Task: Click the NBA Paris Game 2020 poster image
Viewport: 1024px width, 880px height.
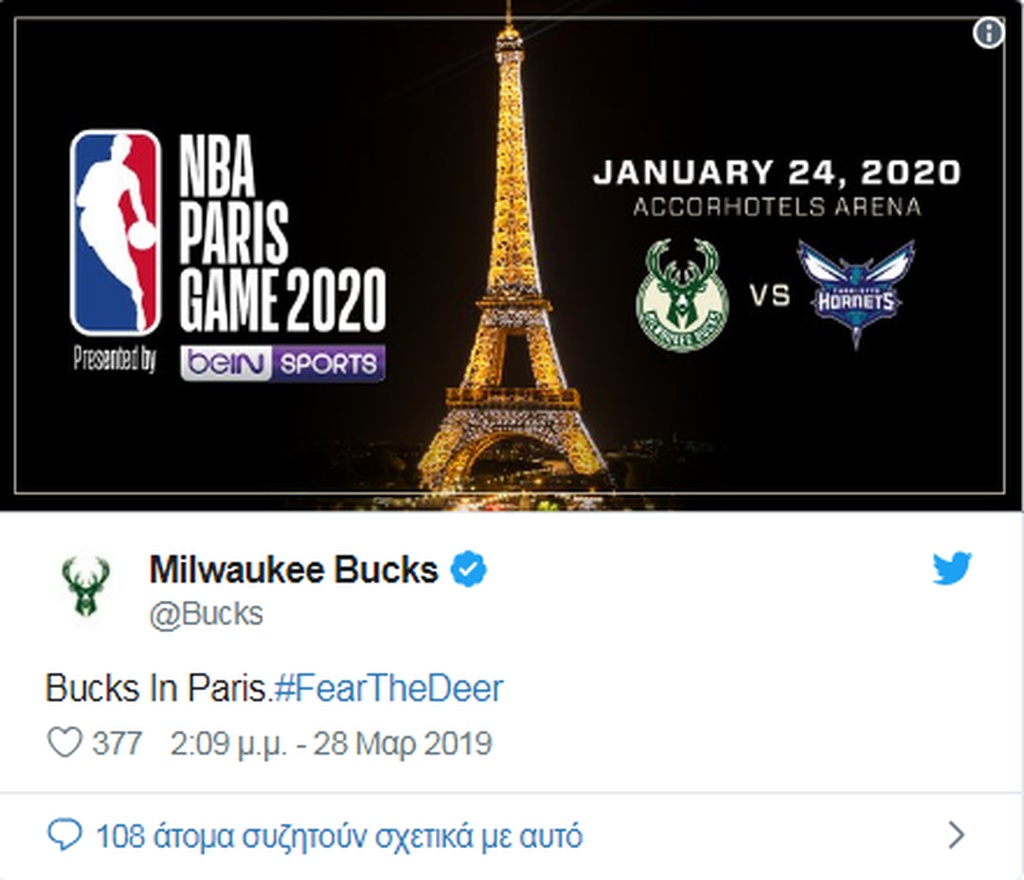Action: 512,255
